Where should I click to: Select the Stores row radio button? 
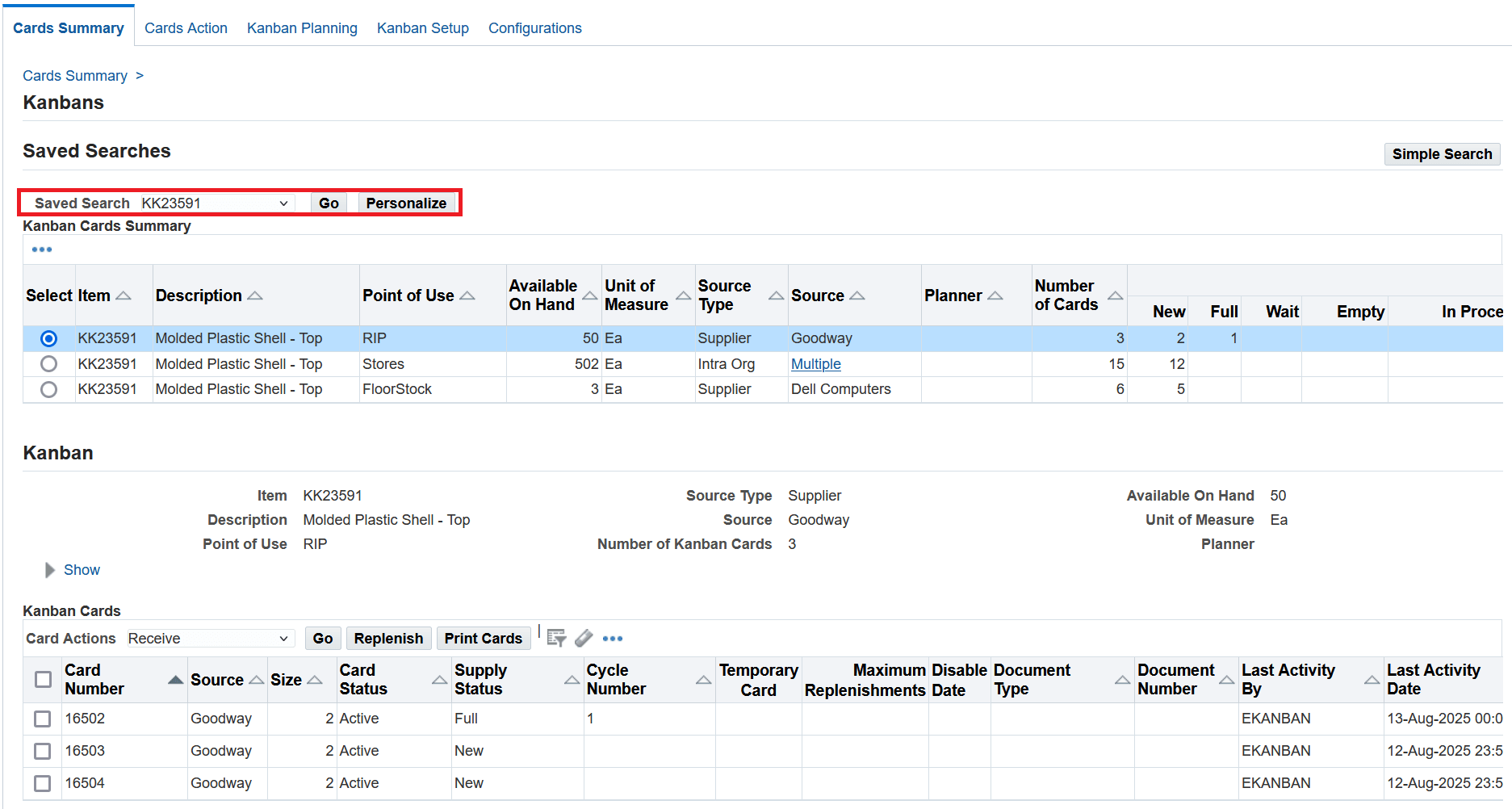pos(48,364)
